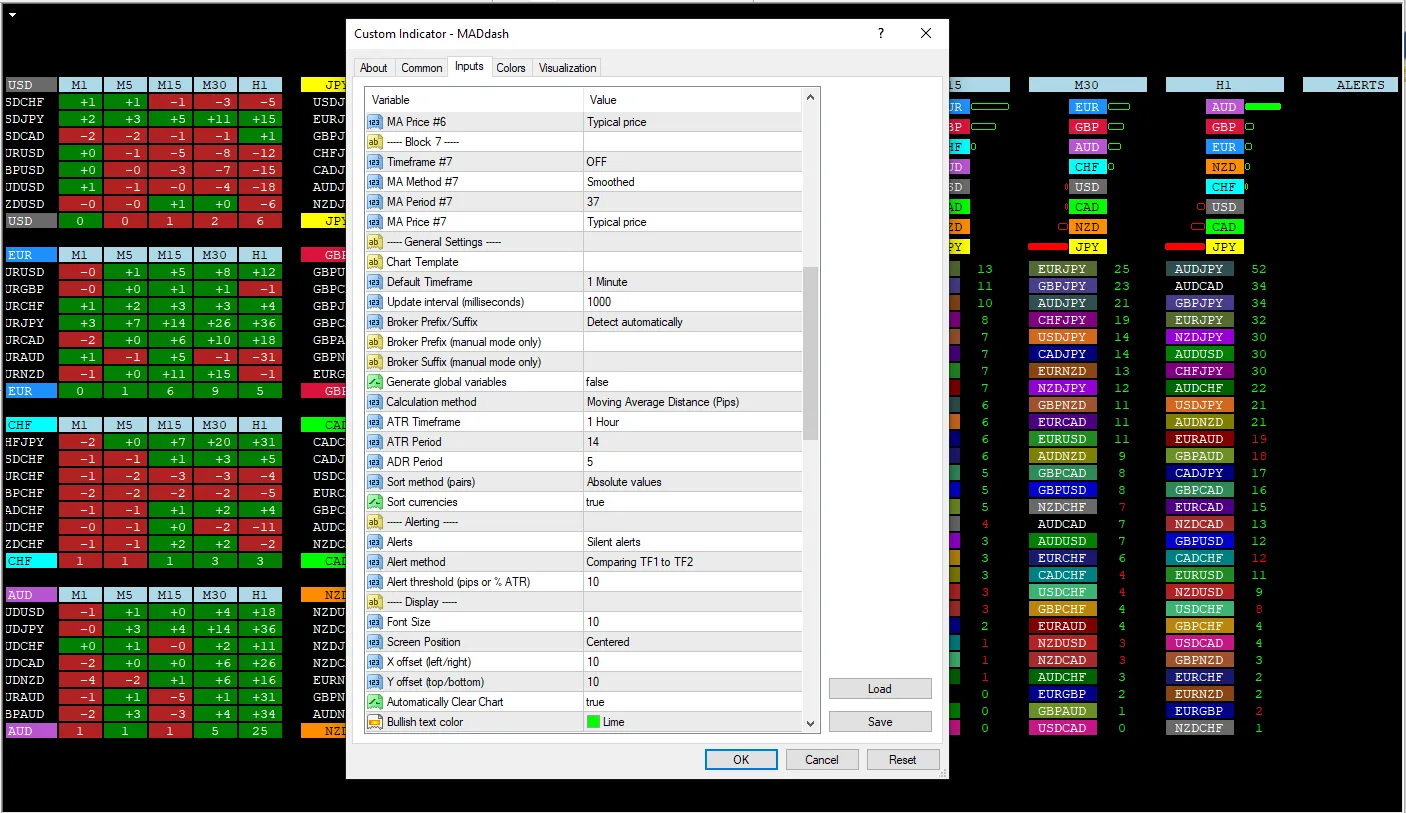Click the string icon for Block 7 row

[x=375, y=142]
